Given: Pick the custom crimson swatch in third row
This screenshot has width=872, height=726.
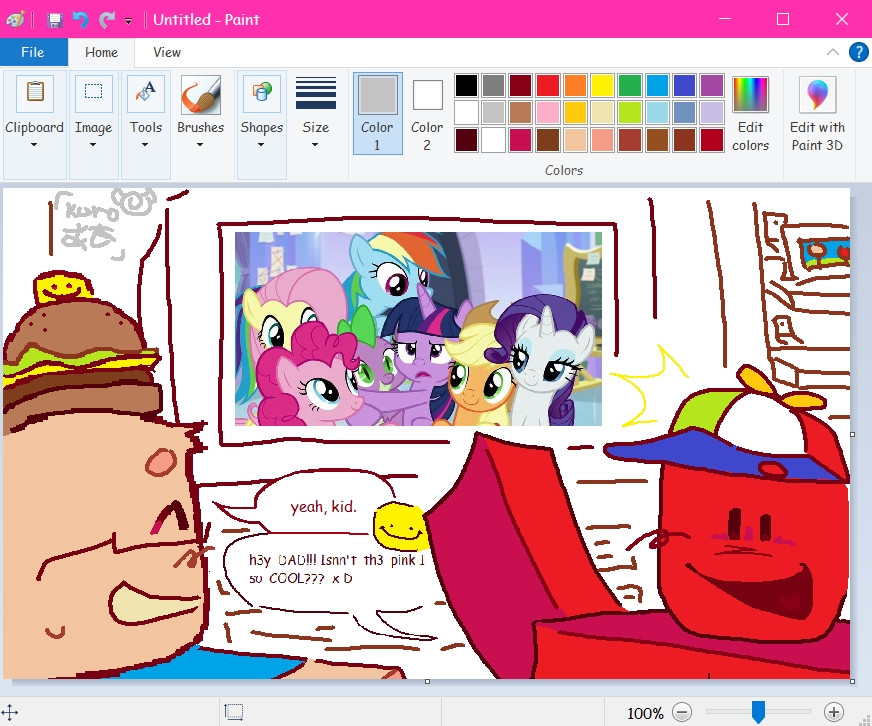Looking at the screenshot, I should coord(521,140).
